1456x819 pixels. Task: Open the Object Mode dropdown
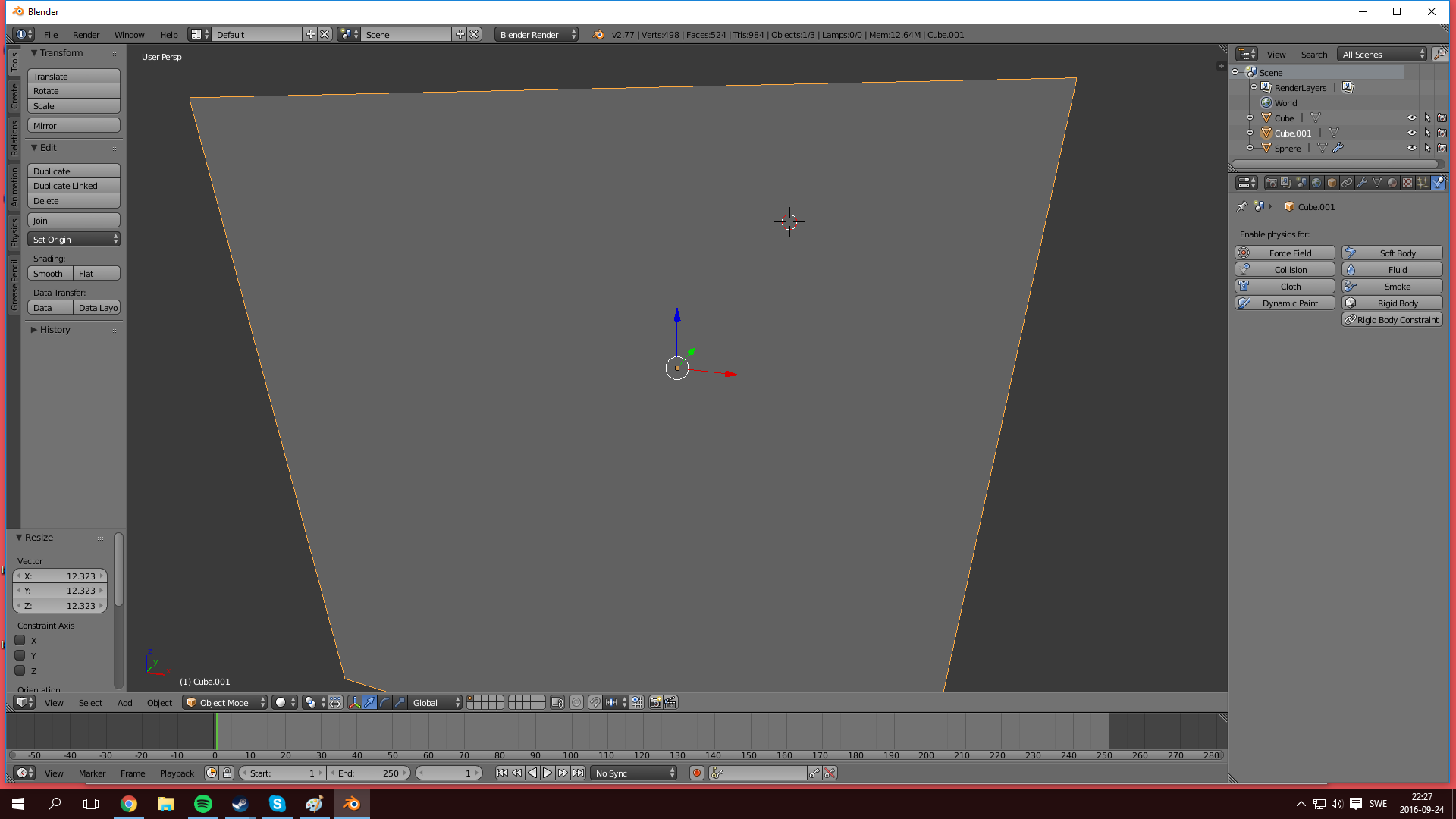pyautogui.click(x=224, y=703)
